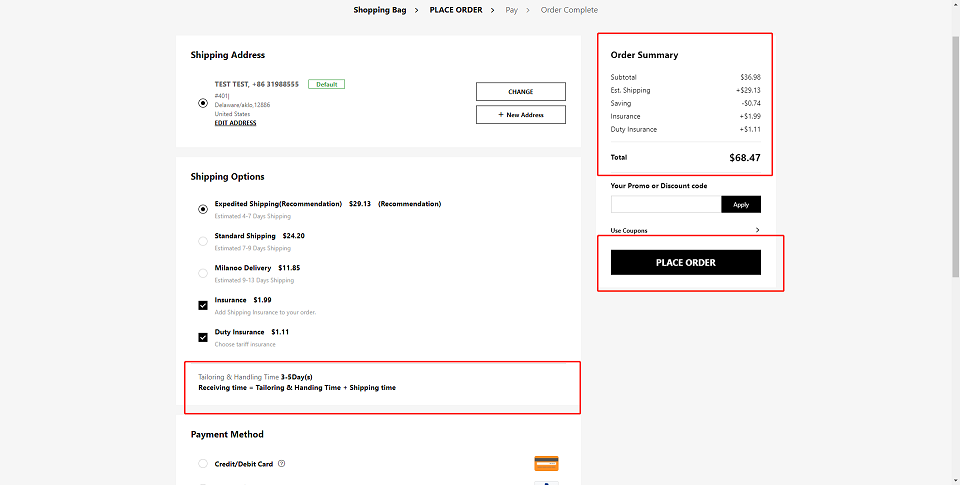Focus the promo or discount code field
The image size is (960, 485).
(666, 205)
